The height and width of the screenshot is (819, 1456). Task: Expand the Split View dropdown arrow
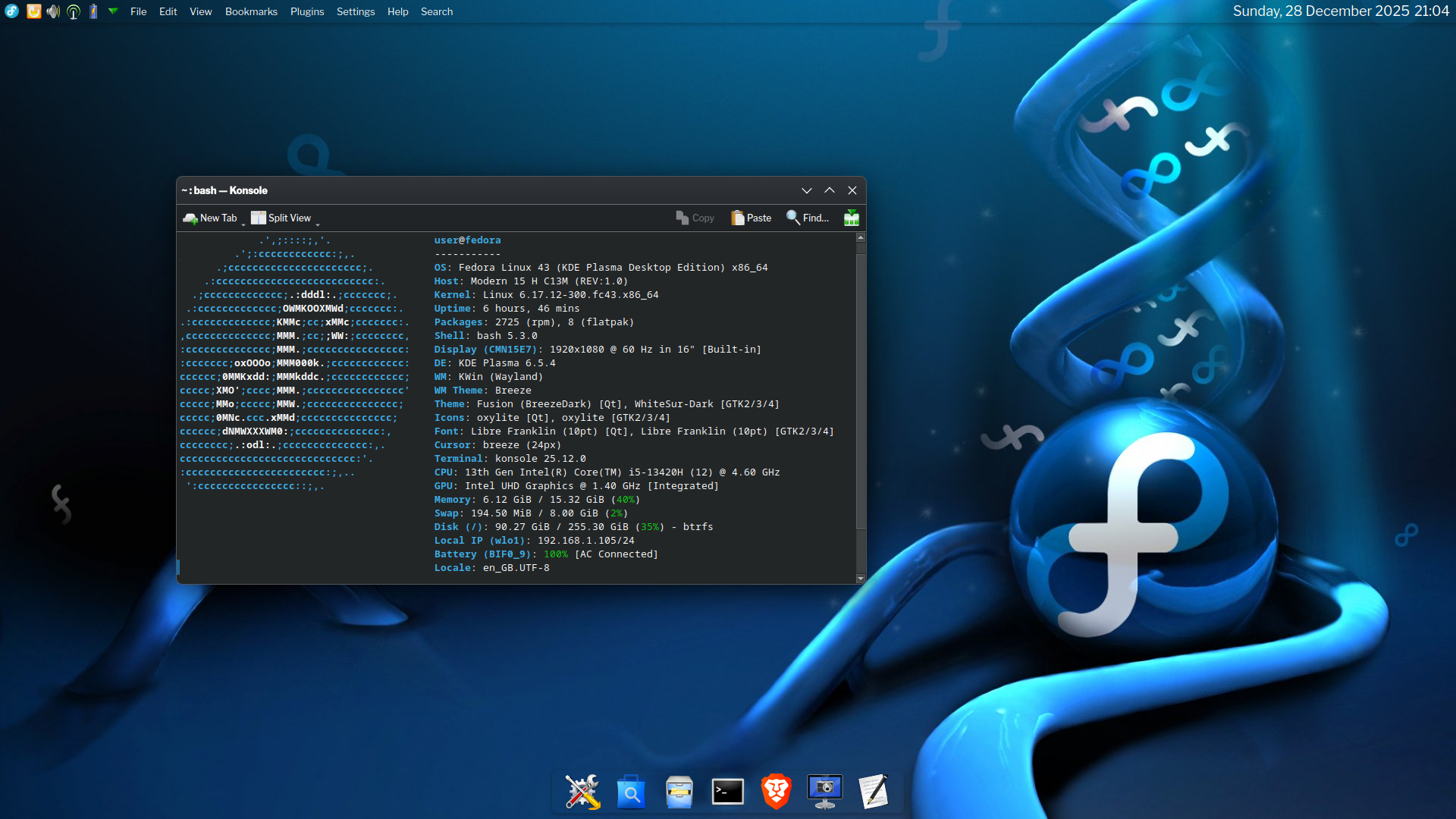318,224
